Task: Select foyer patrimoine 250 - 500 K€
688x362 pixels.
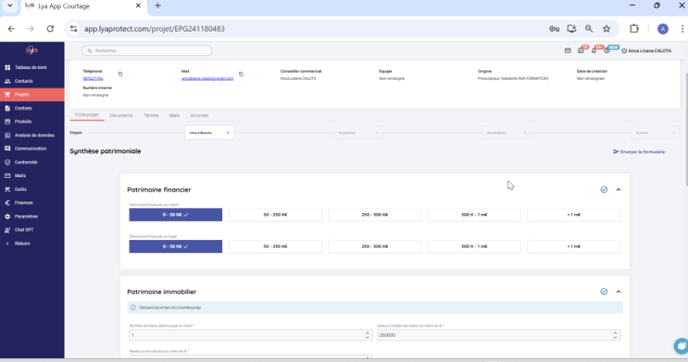Action: coord(375,247)
